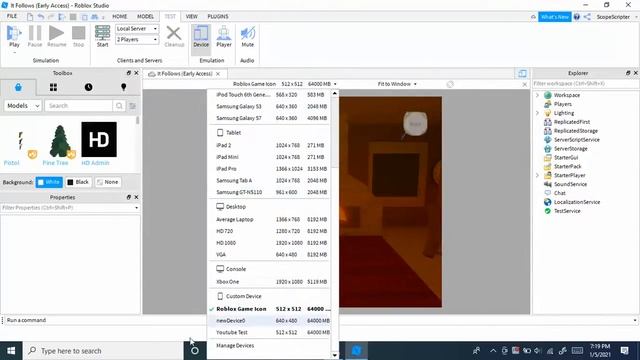Image resolution: width=640 pixels, height=360 pixels.
Task: Click the Windows Start button
Action: point(11,351)
